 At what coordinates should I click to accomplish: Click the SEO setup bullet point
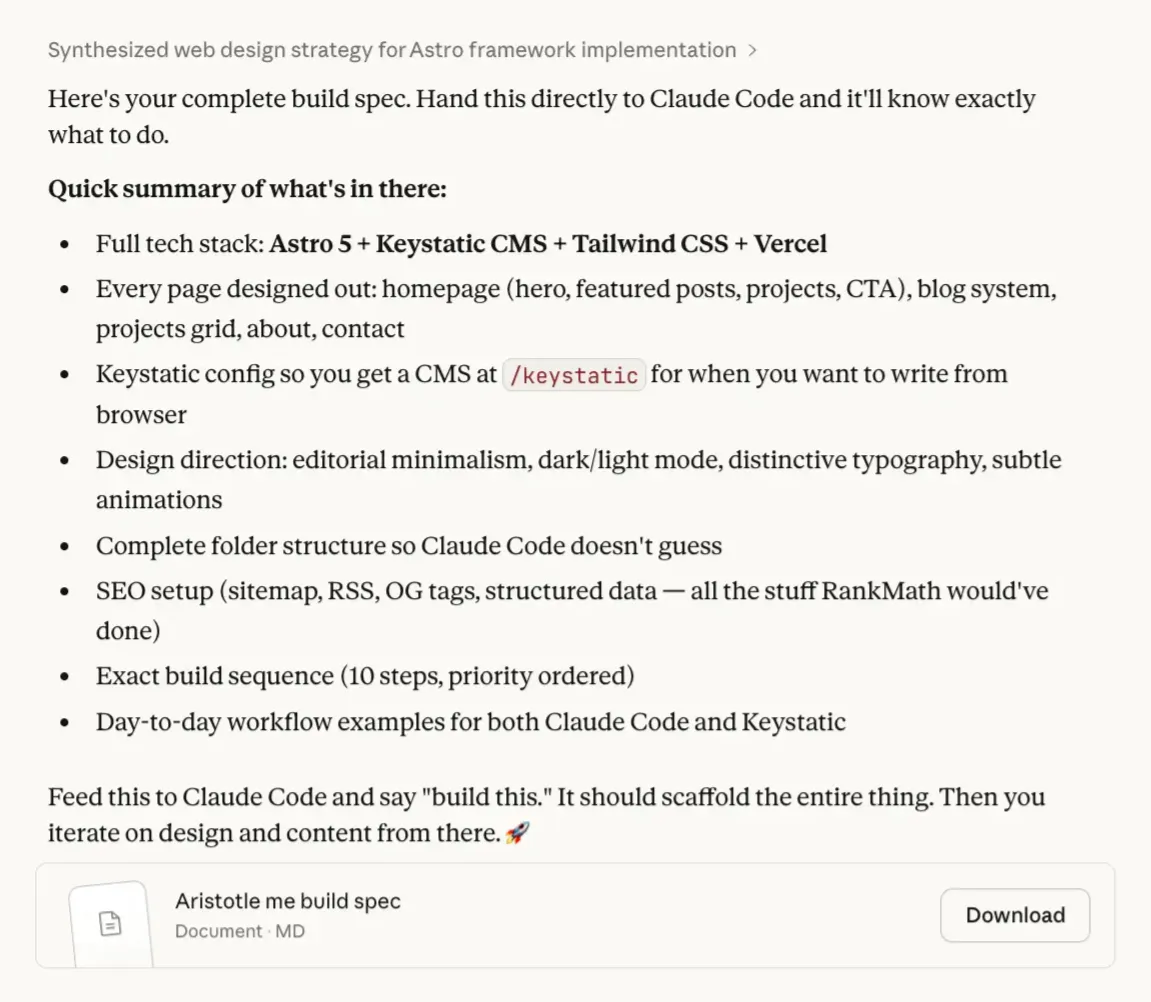tap(570, 590)
